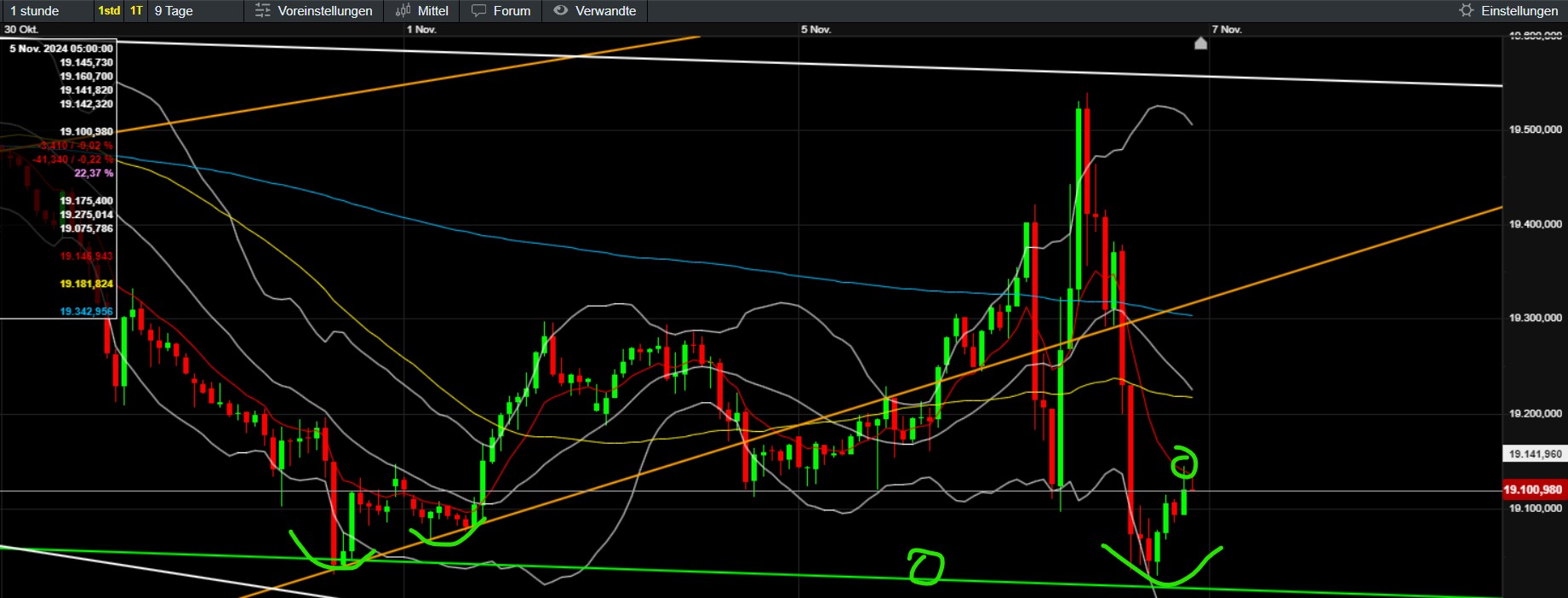
Task: Click the '19.141,820' value in data box
Action: tap(86, 89)
